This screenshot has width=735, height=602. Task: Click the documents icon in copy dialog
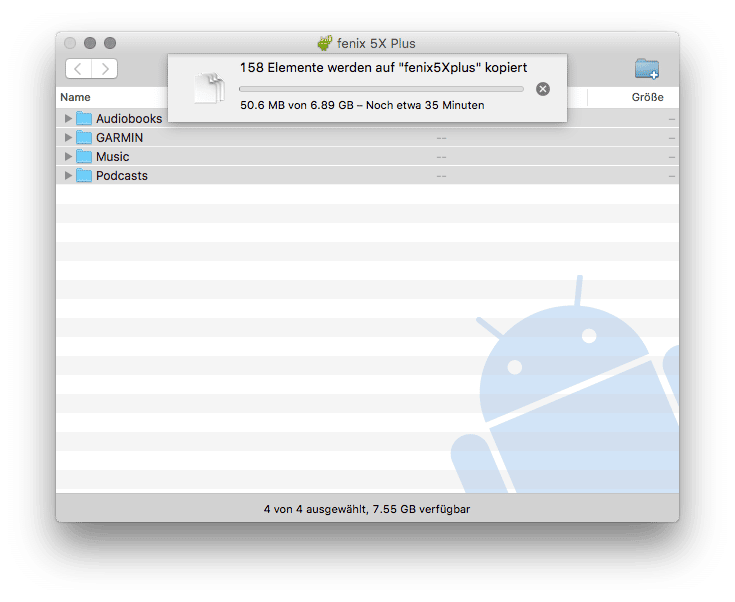(x=210, y=88)
